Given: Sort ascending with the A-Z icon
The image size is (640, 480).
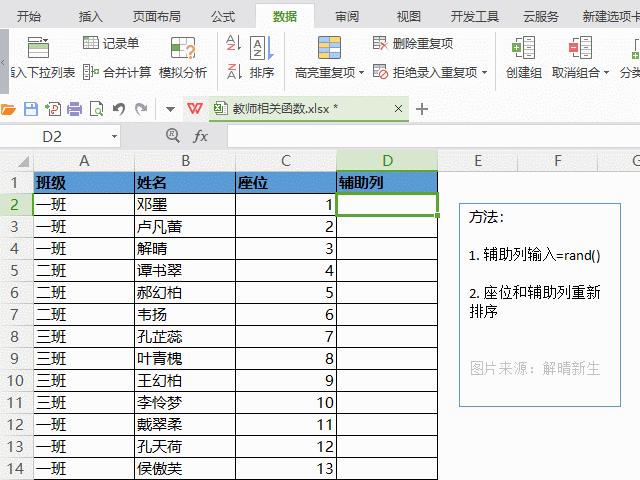Looking at the screenshot, I should click(234, 43).
